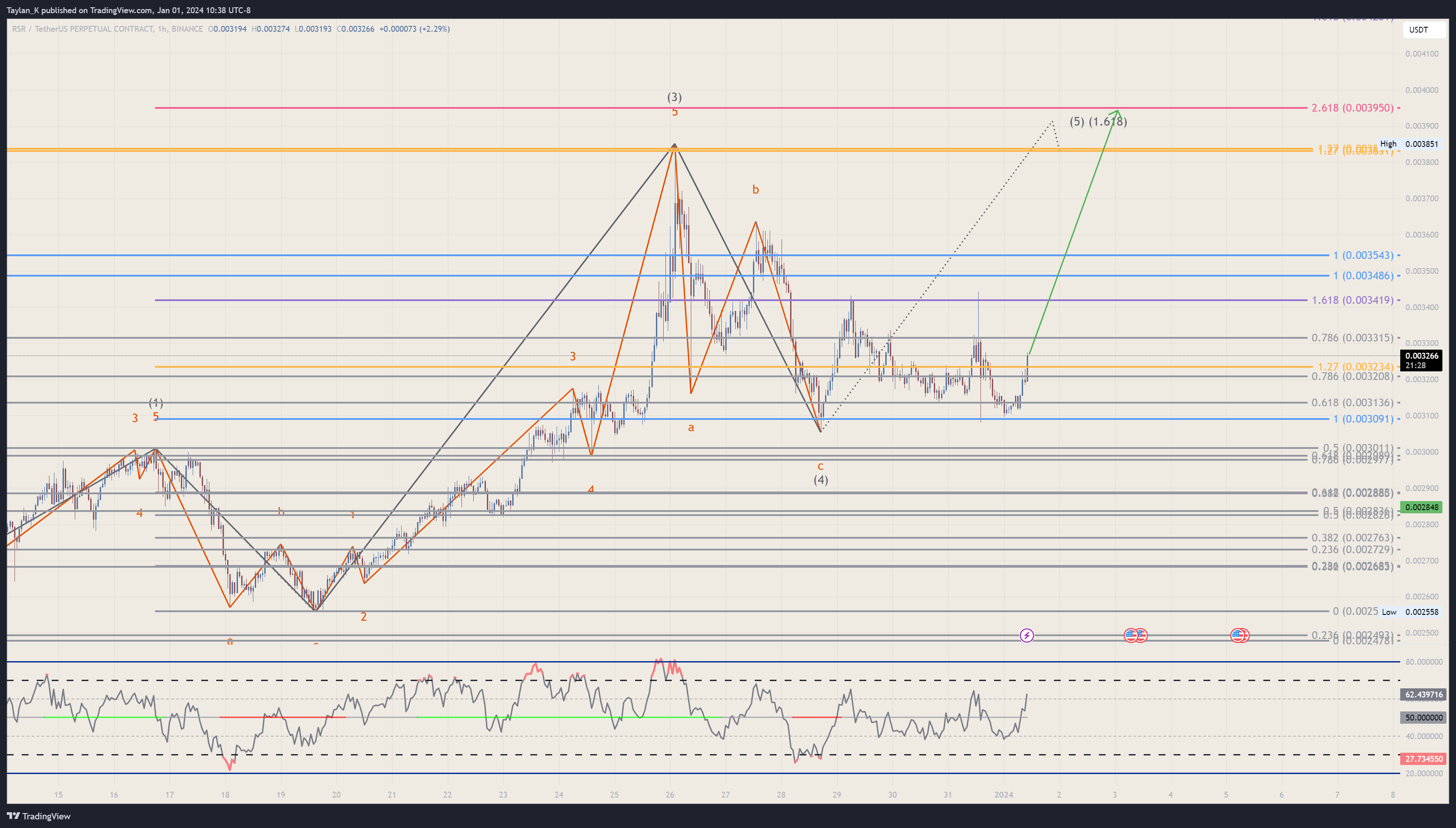Image resolution: width=1456 pixels, height=828 pixels.
Task: Click the orange wave label c
Action: (820, 466)
